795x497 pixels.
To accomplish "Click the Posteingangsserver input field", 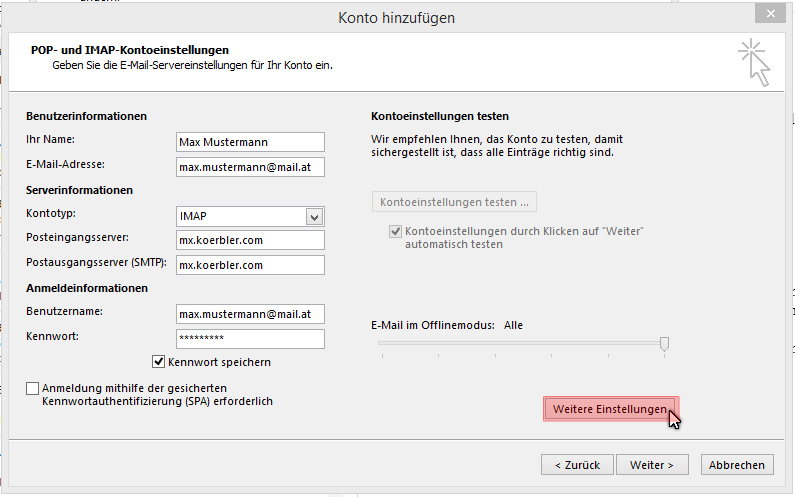I will [250, 240].
